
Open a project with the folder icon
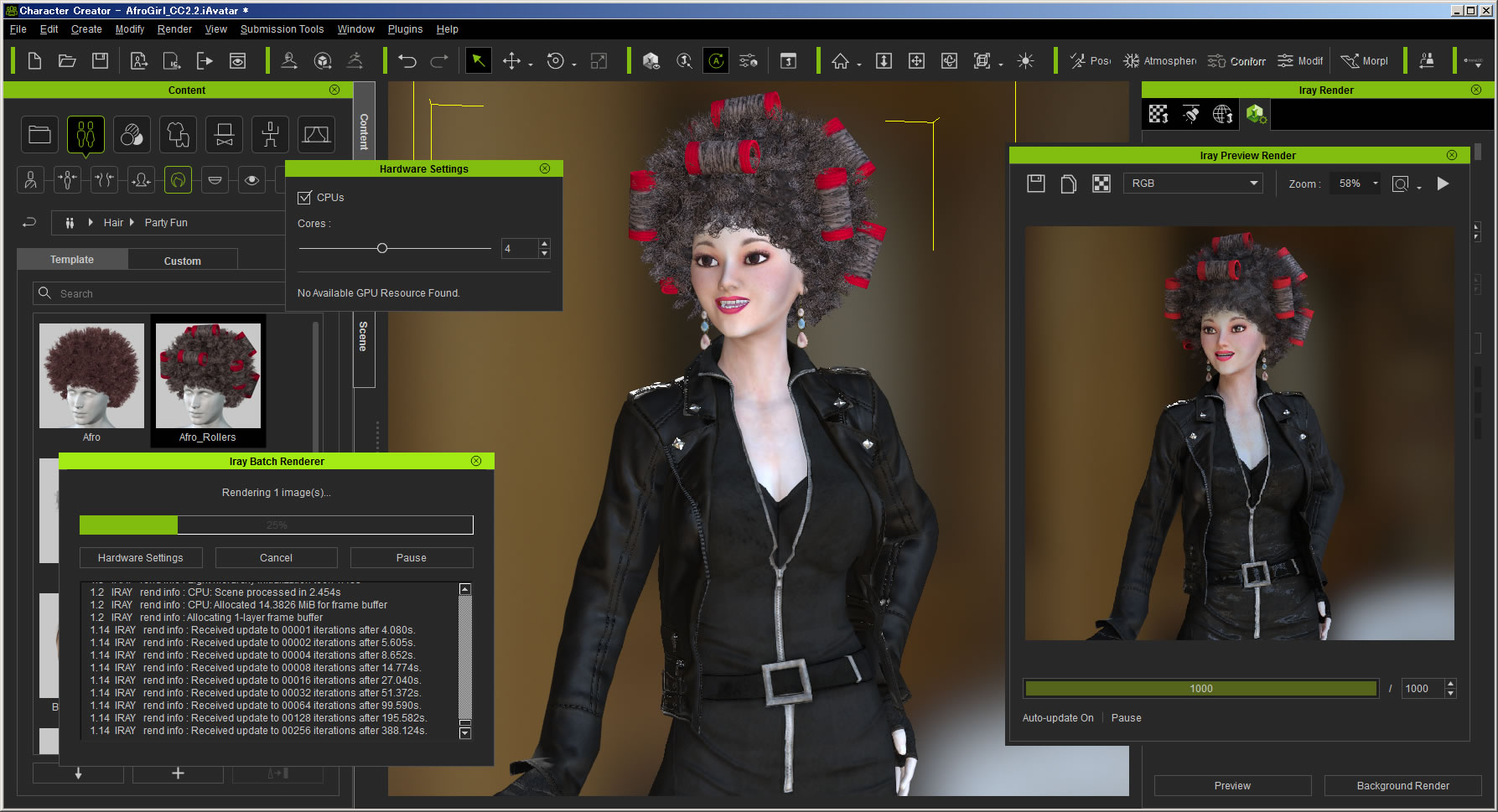tap(67, 61)
